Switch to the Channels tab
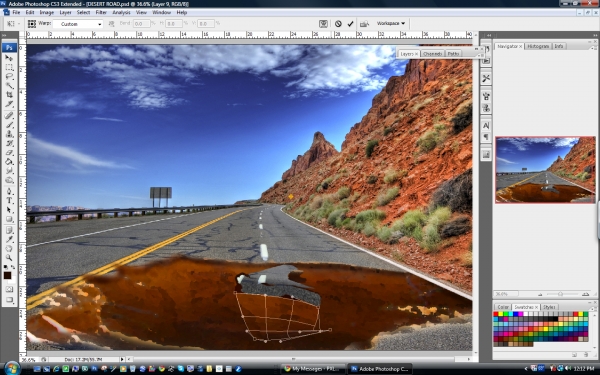The image size is (600, 375). point(433,54)
